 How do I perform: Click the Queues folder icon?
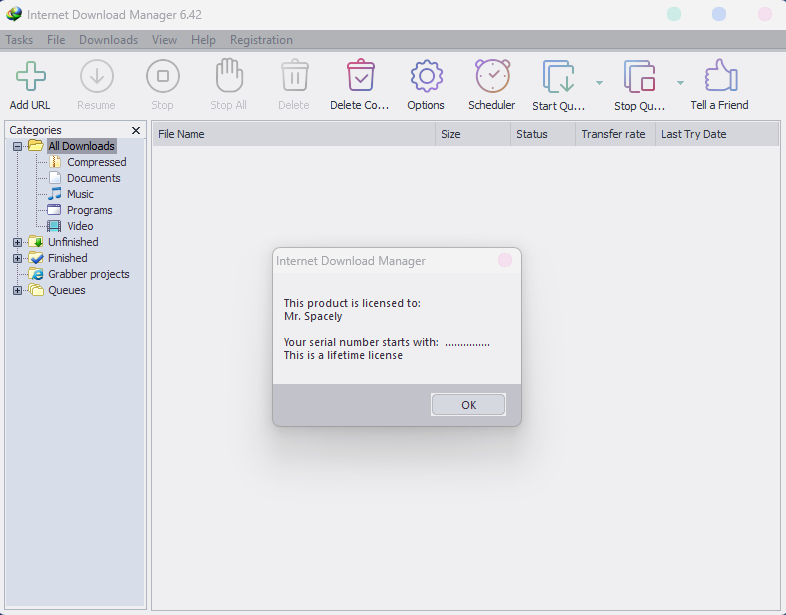[36, 290]
